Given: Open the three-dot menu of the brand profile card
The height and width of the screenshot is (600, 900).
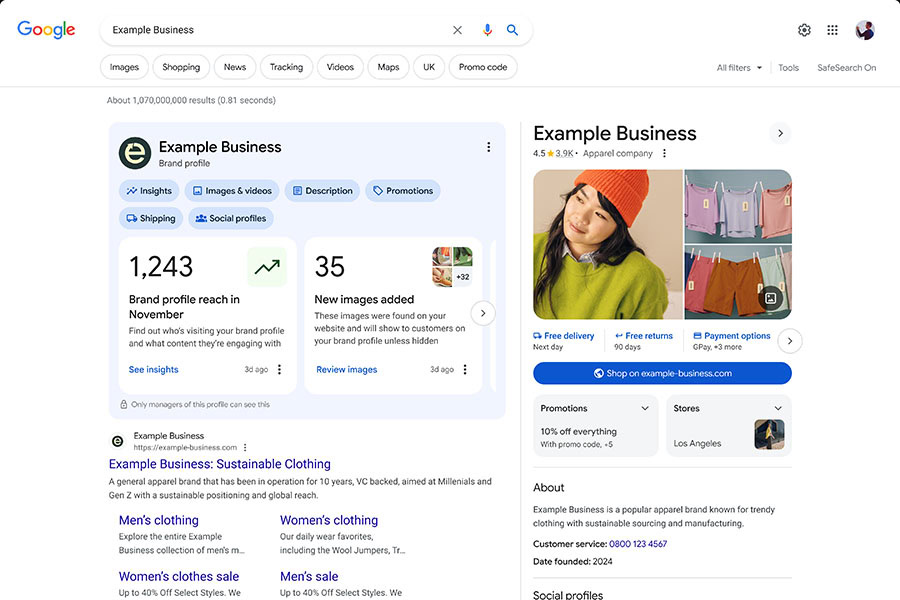Looking at the screenshot, I should 488,147.
